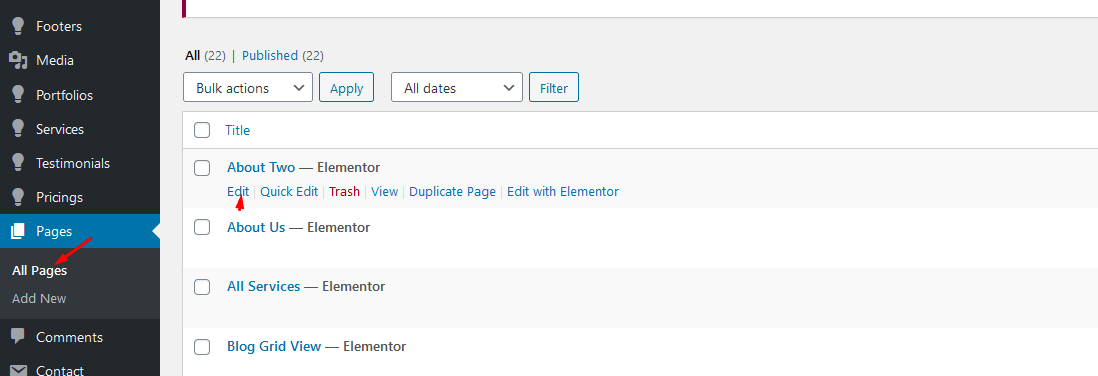Click the Portfolios lightbulb icon
This screenshot has height=376, width=1098.
[x=18, y=95]
